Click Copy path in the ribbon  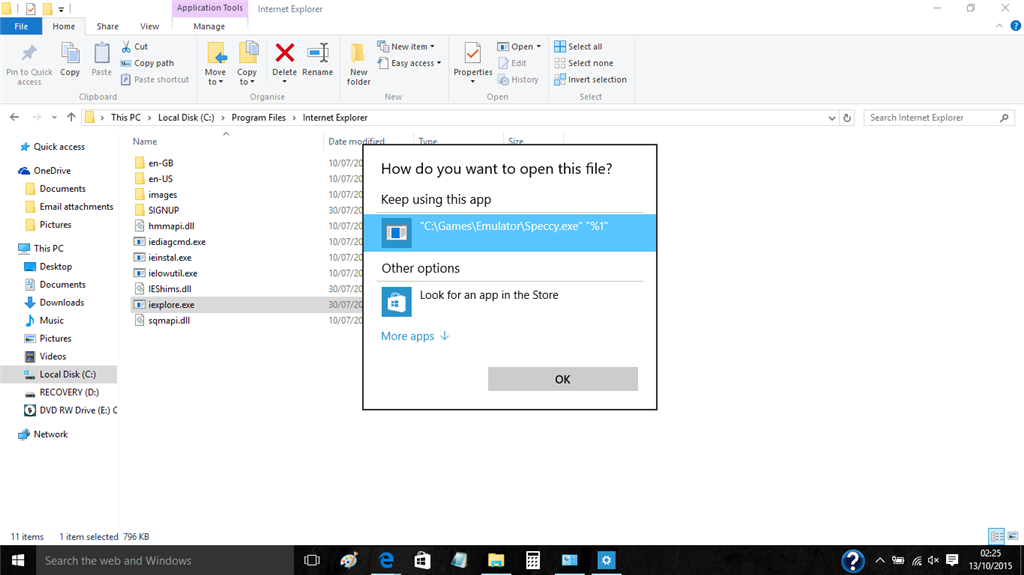(148, 63)
